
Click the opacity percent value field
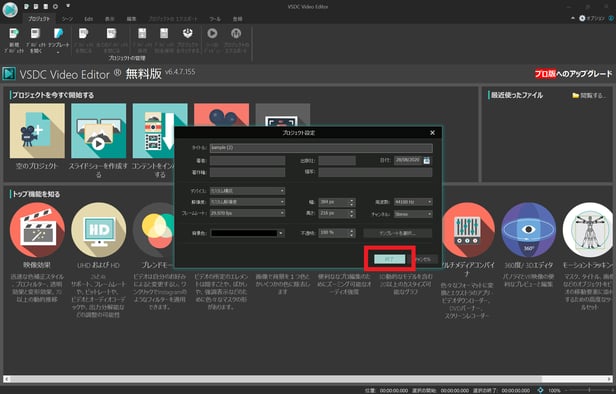[x=334, y=233]
